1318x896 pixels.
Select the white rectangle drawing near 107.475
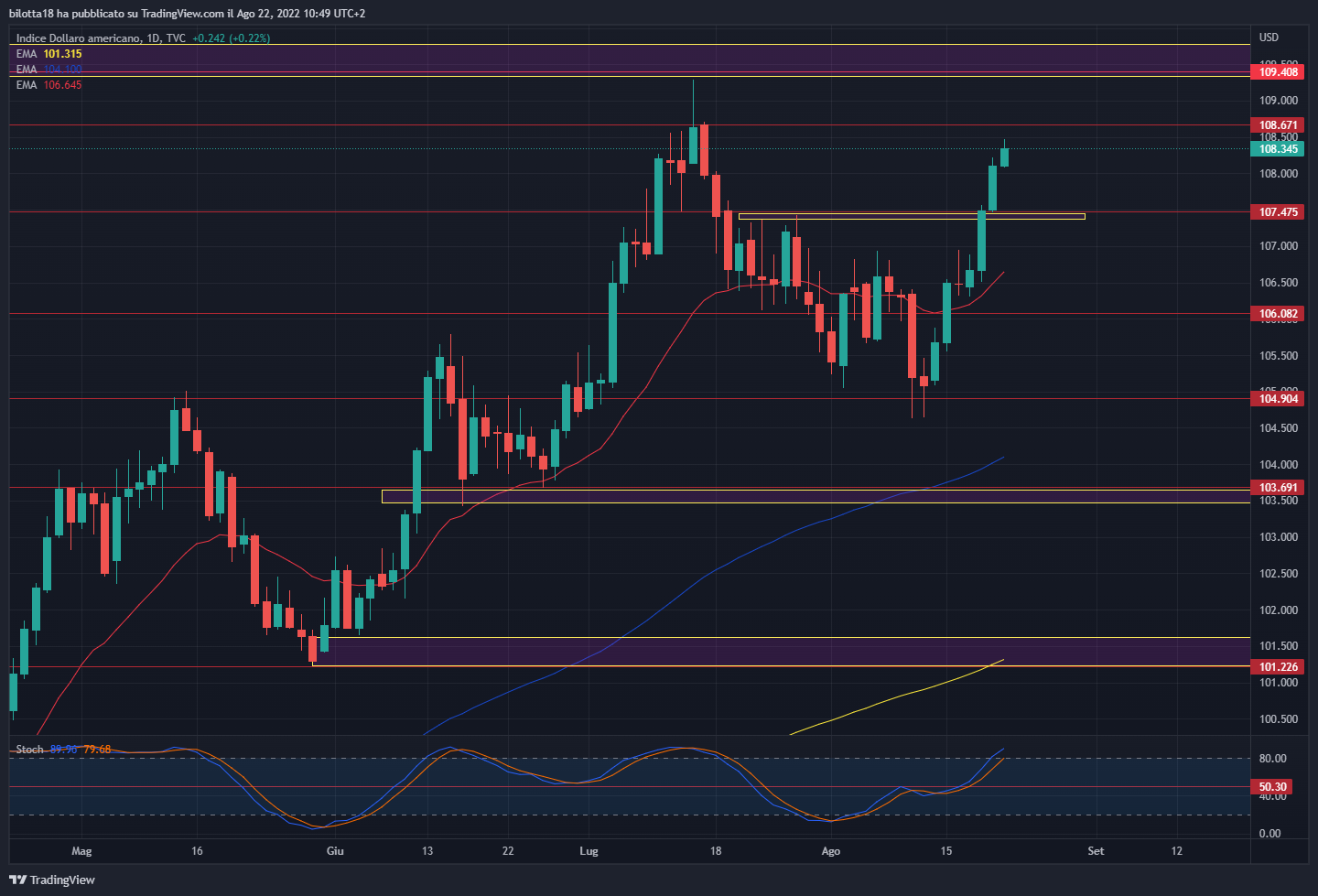click(912, 217)
